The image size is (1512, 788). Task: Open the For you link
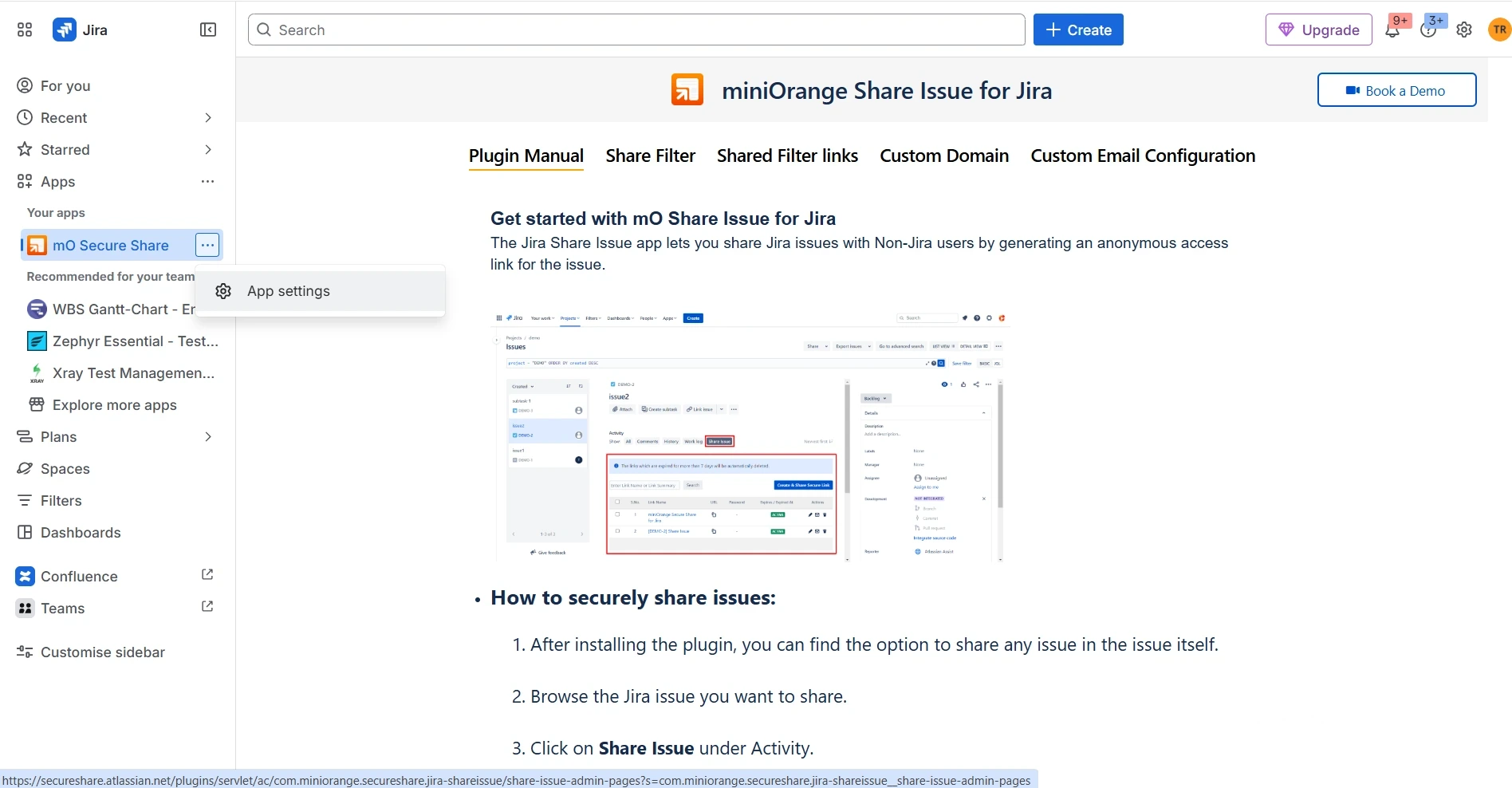click(x=65, y=85)
